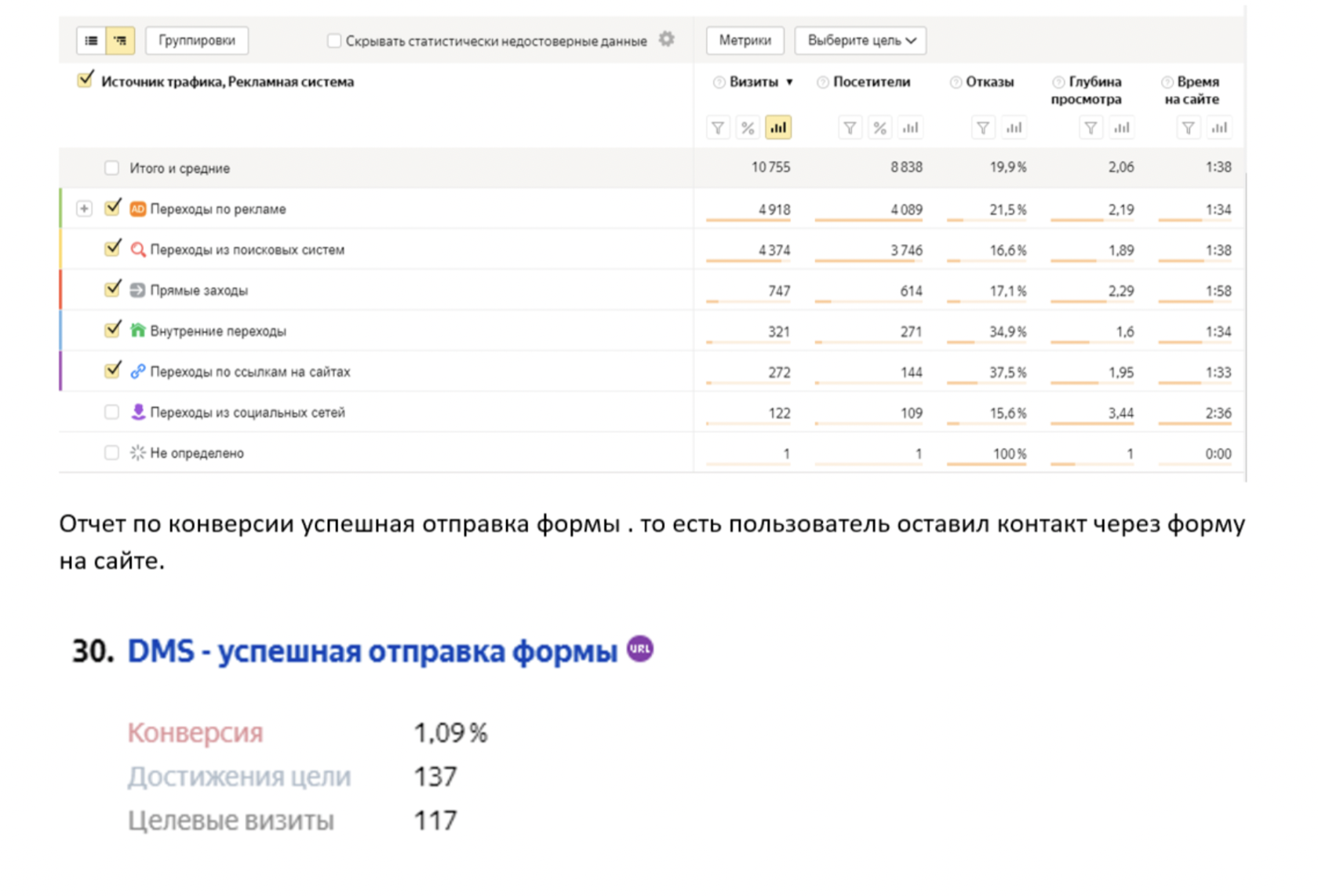
Task: Click the purple URL badge icon
Action: coord(640,649)
